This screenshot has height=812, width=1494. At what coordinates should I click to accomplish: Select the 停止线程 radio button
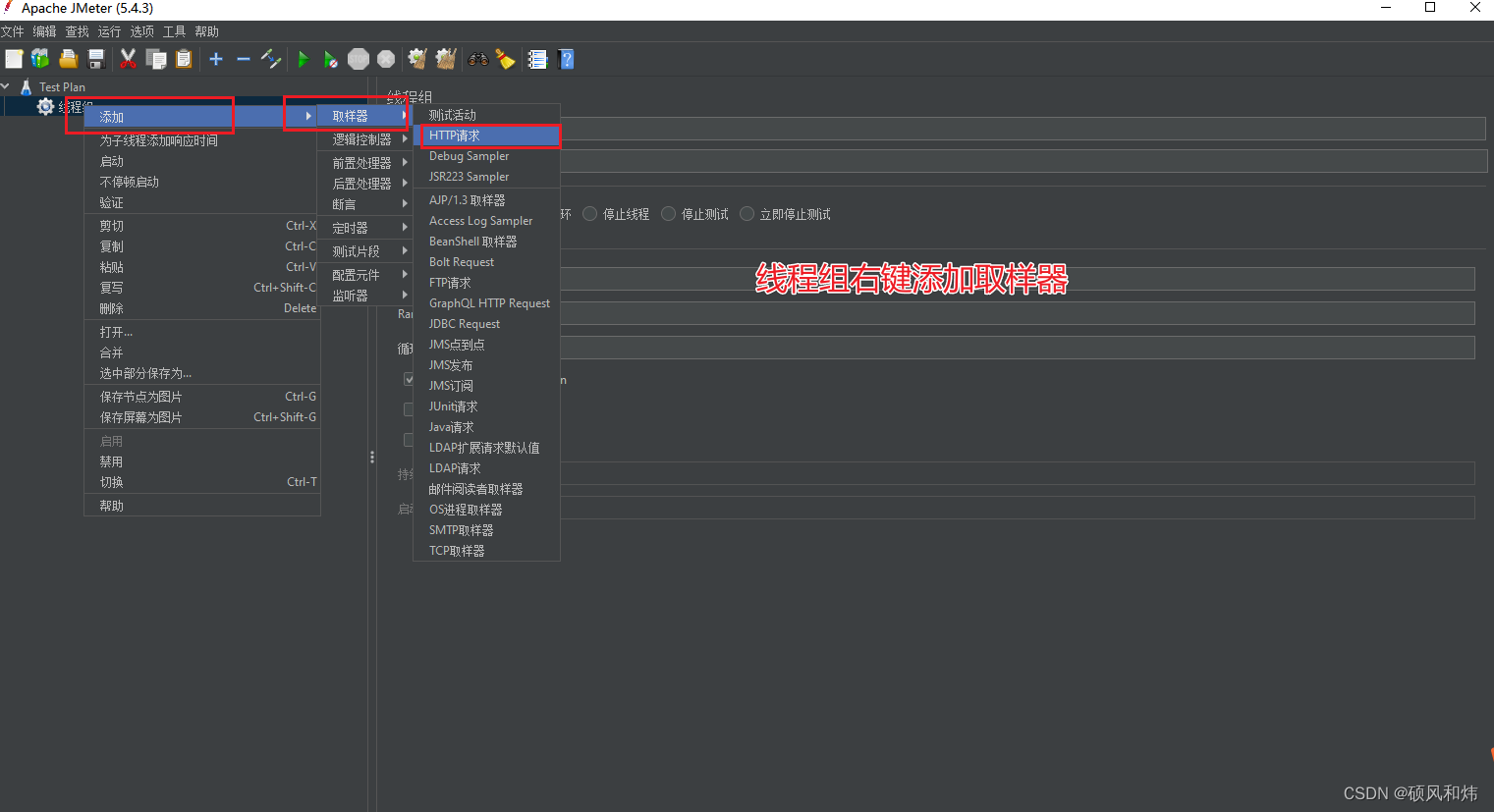(590, 214)
